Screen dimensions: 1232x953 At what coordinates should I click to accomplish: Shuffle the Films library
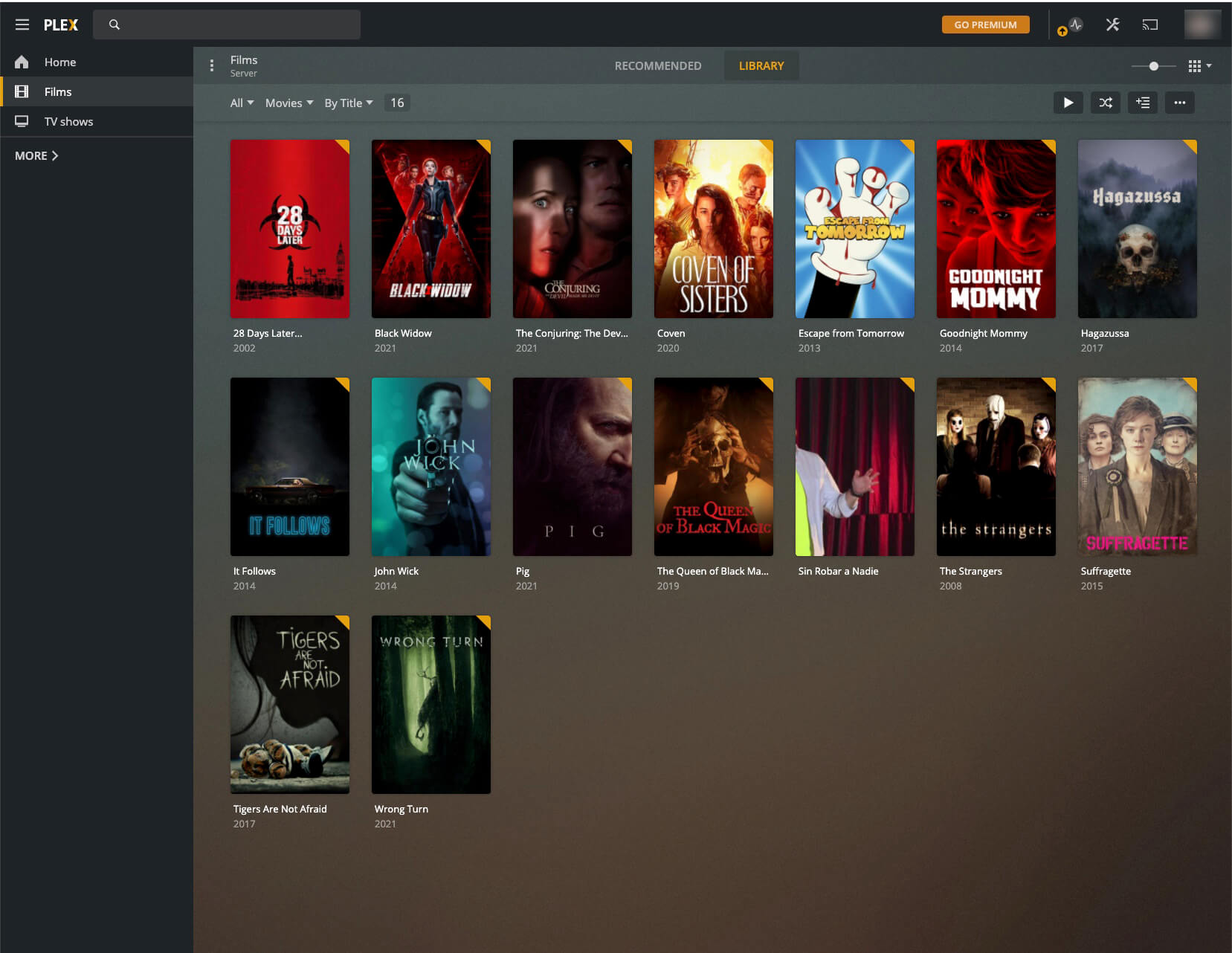pos(1105,103)
